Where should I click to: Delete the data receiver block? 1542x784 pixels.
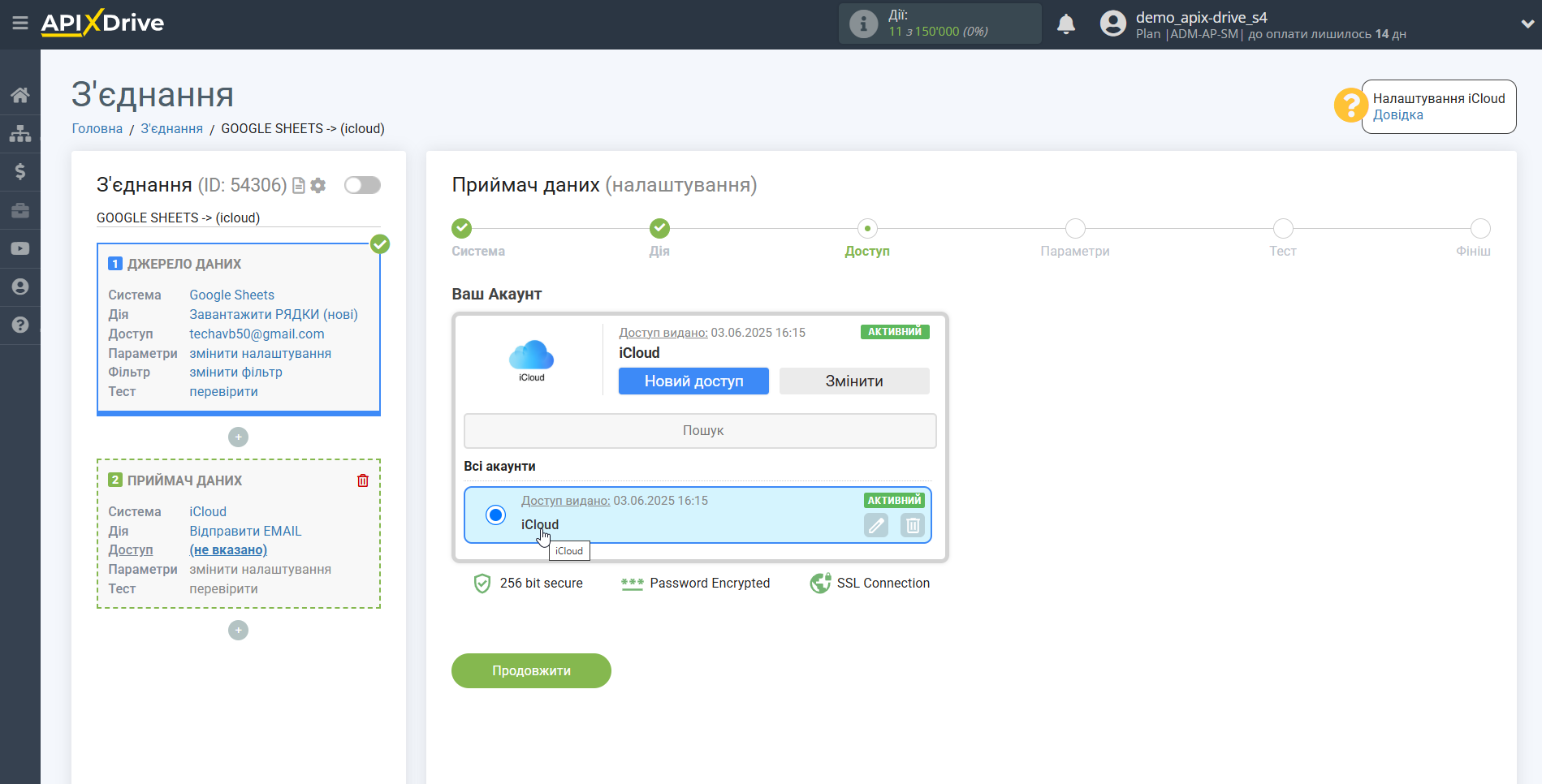[363, 480]
